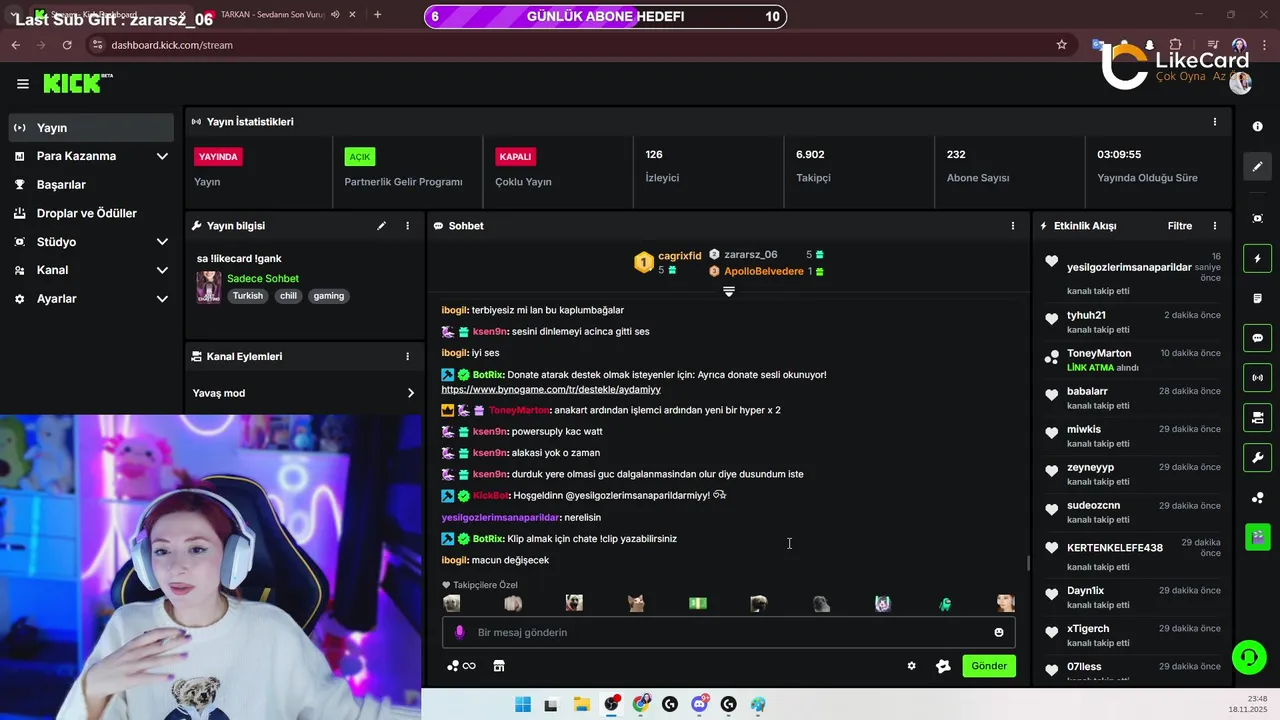Click the purple microphone in message box
Screen dimensions: 1280x720
460,632
